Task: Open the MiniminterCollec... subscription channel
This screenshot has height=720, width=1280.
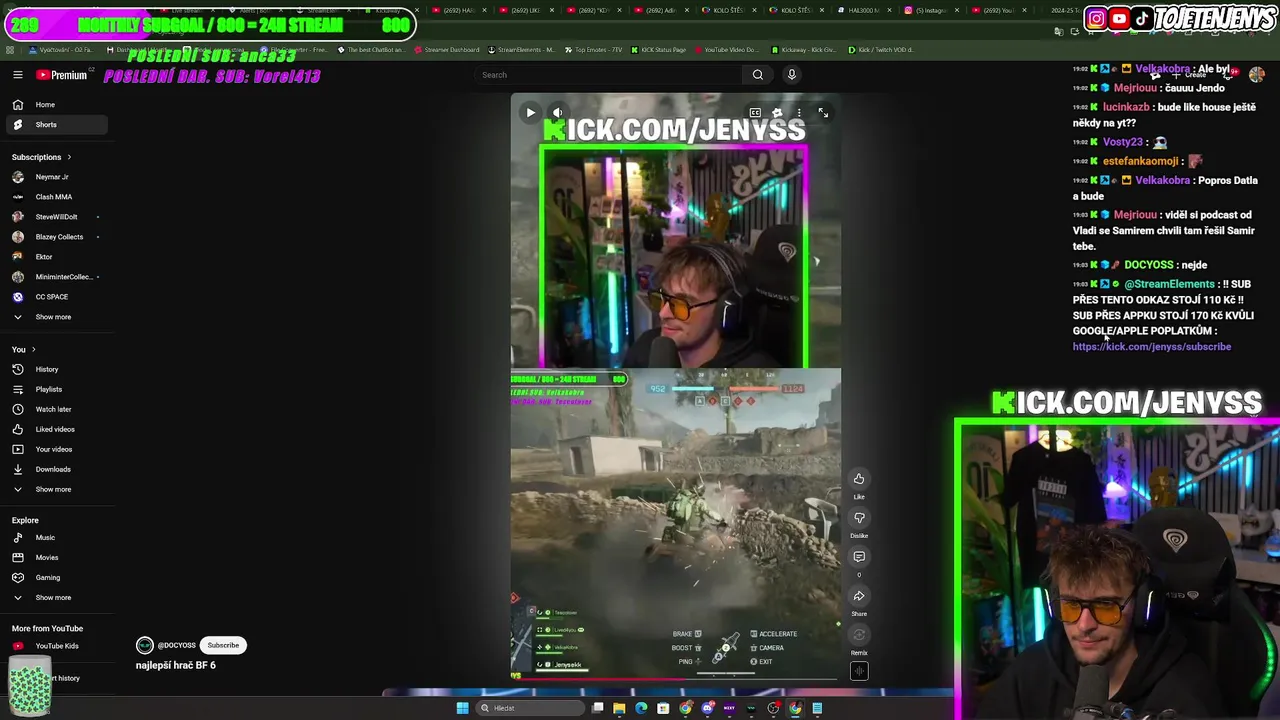Action: click(x=54, y=277)
